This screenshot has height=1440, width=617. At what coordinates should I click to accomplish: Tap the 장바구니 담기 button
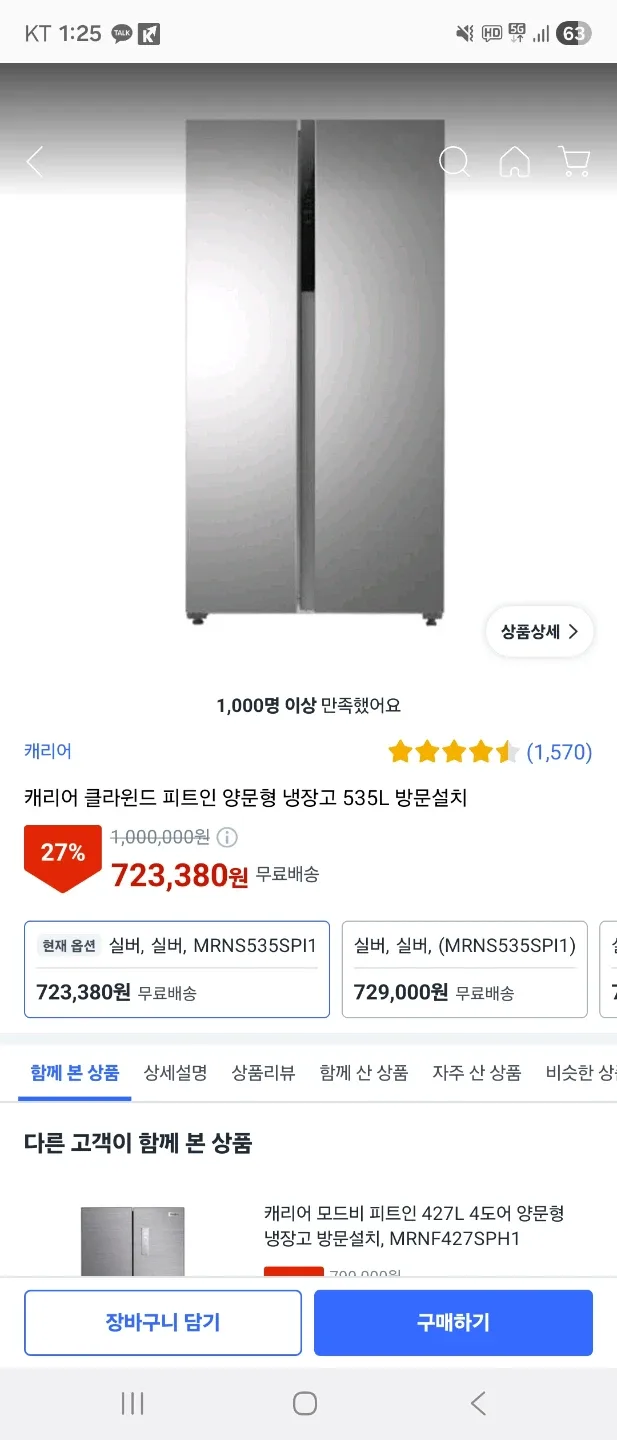click(163, 1323)
